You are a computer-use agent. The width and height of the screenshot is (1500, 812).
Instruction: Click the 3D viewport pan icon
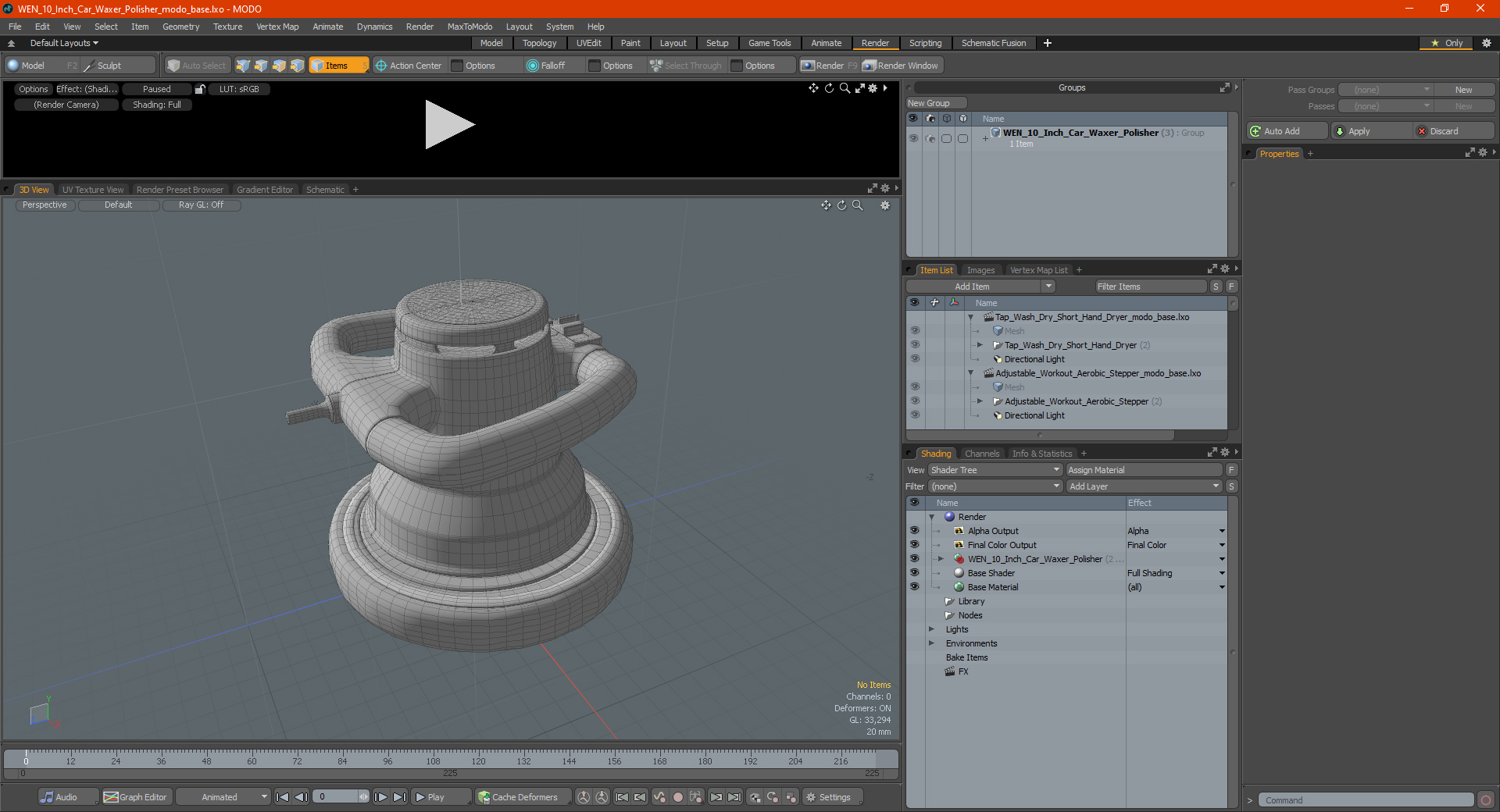(x=826, y=205)
